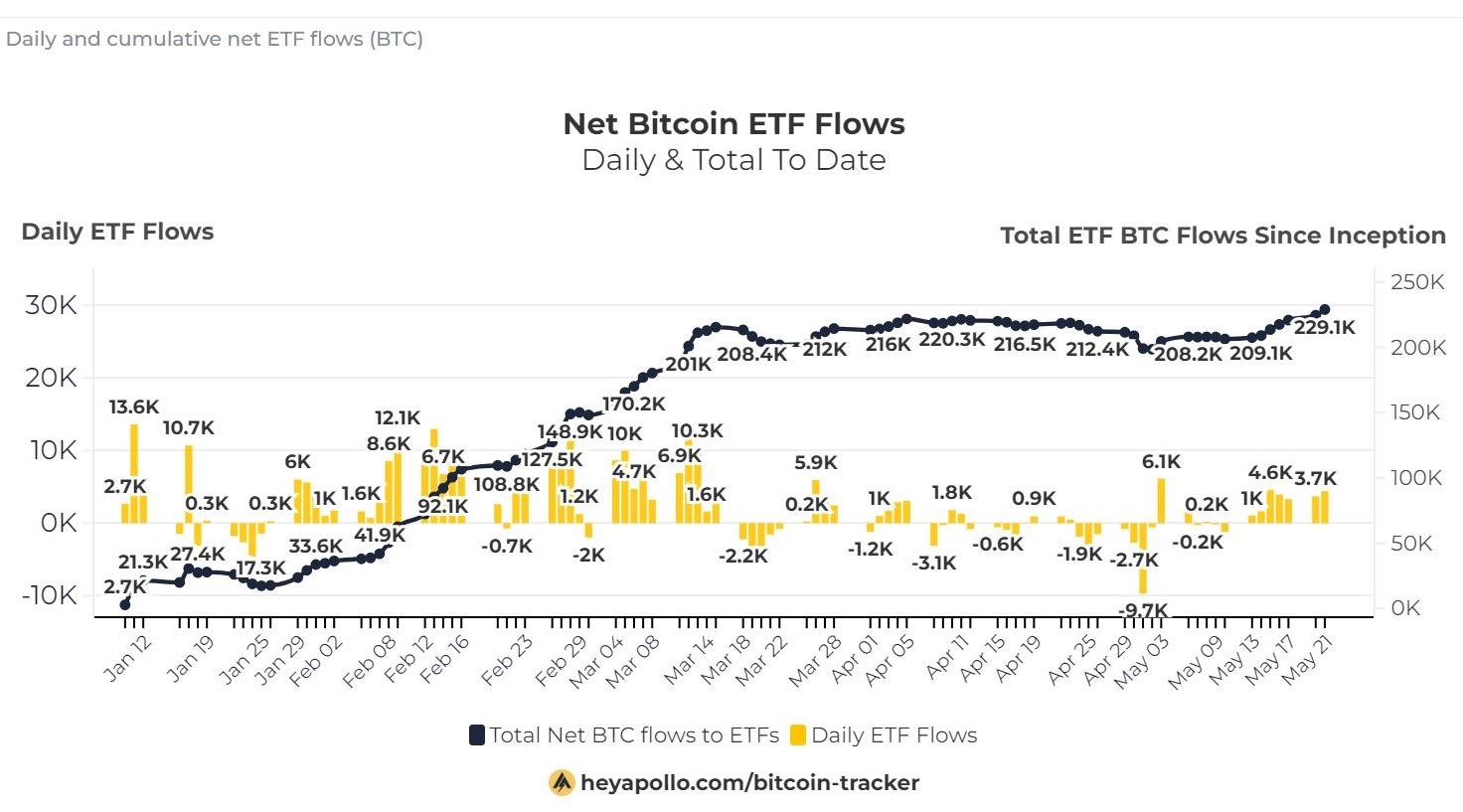Click the yellow Daily ETF Flows legend swatch
Screen dimensions: 1463x812
(797, 735)
